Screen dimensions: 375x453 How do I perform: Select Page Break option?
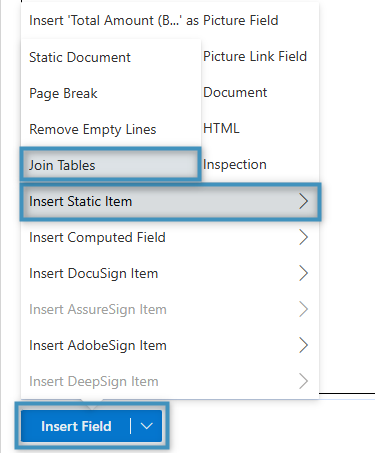pos(111,93)
